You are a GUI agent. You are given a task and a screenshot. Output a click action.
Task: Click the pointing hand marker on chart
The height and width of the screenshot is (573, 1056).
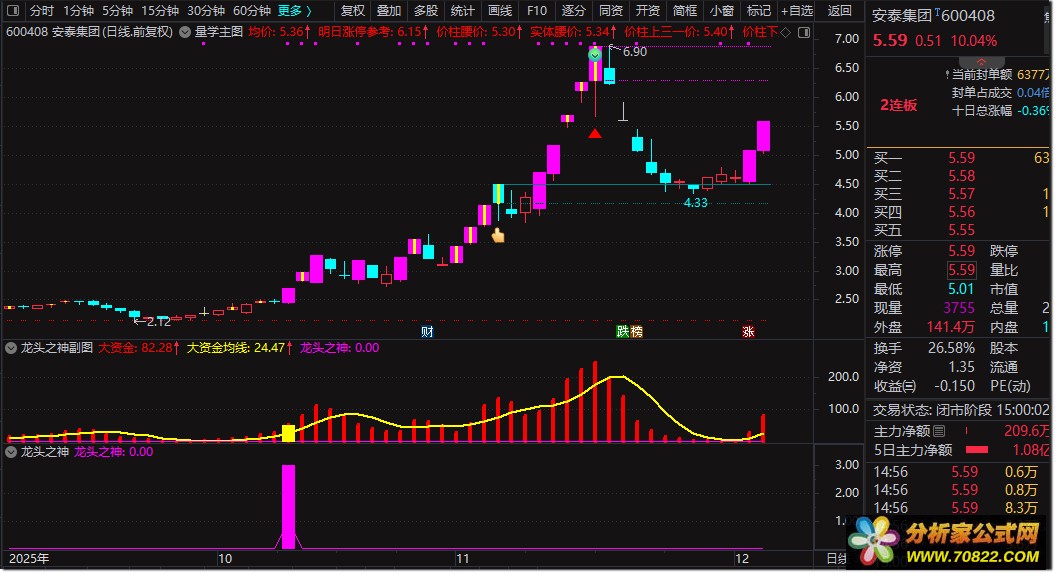[x=498, y=235]
